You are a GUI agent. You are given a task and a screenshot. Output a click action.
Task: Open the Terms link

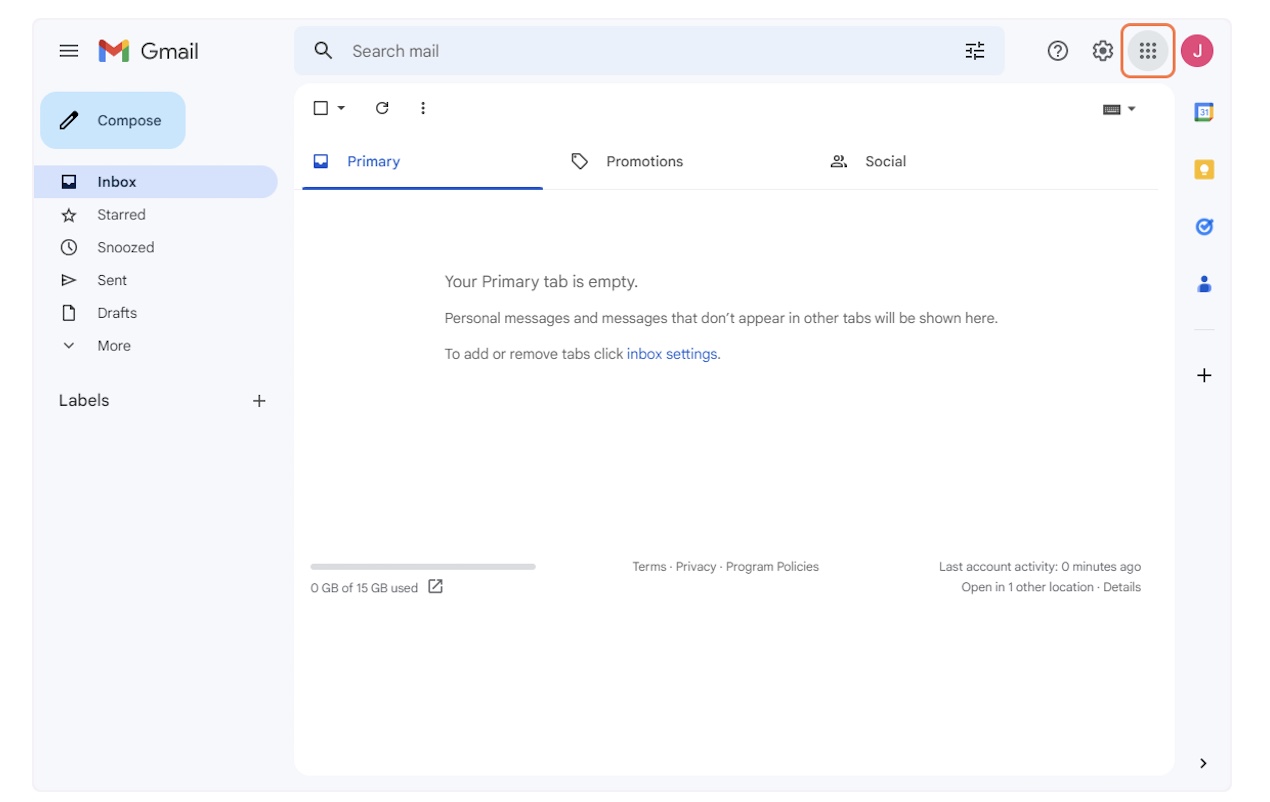click(649, 567)
